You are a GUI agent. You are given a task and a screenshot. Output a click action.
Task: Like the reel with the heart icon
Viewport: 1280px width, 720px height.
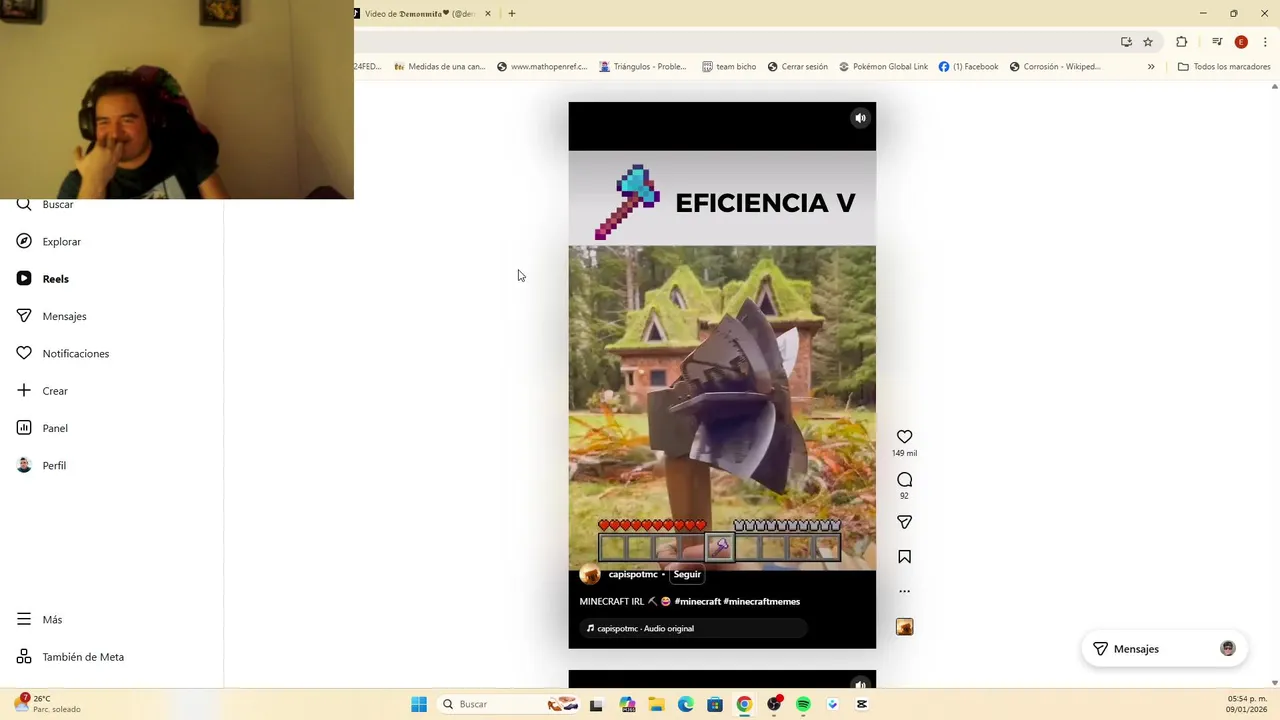coord(904,437)
